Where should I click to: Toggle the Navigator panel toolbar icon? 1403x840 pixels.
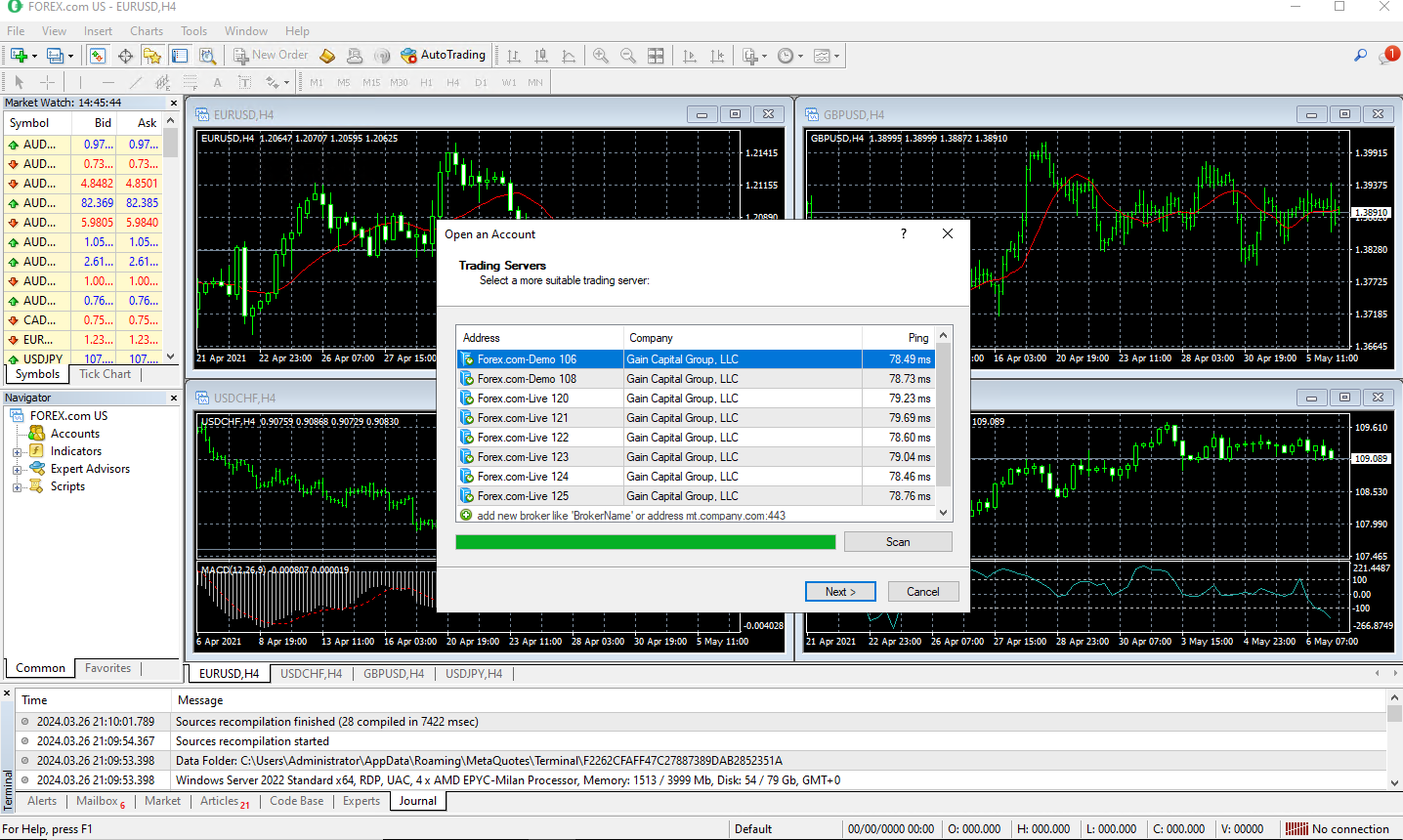152,56
